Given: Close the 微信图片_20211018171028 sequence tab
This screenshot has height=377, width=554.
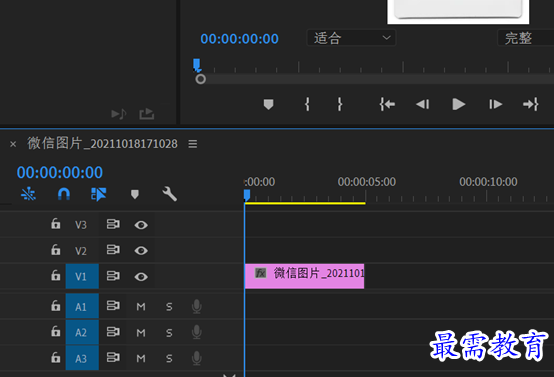Looking at the screenshot, I should [x=13, y=144].
